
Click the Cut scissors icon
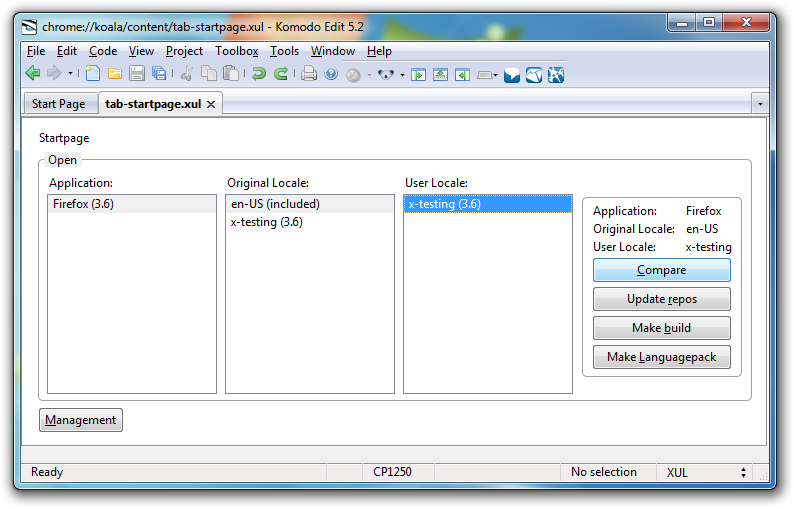187,74
